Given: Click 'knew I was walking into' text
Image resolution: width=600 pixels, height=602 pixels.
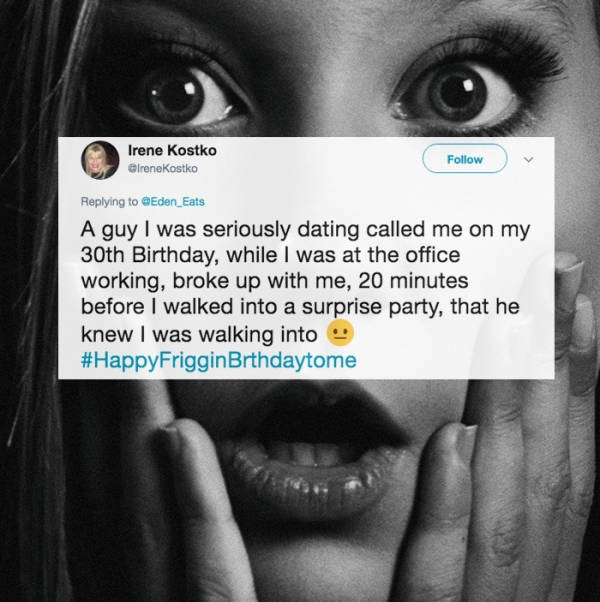Looking at the screenshot, I should 199,335.
